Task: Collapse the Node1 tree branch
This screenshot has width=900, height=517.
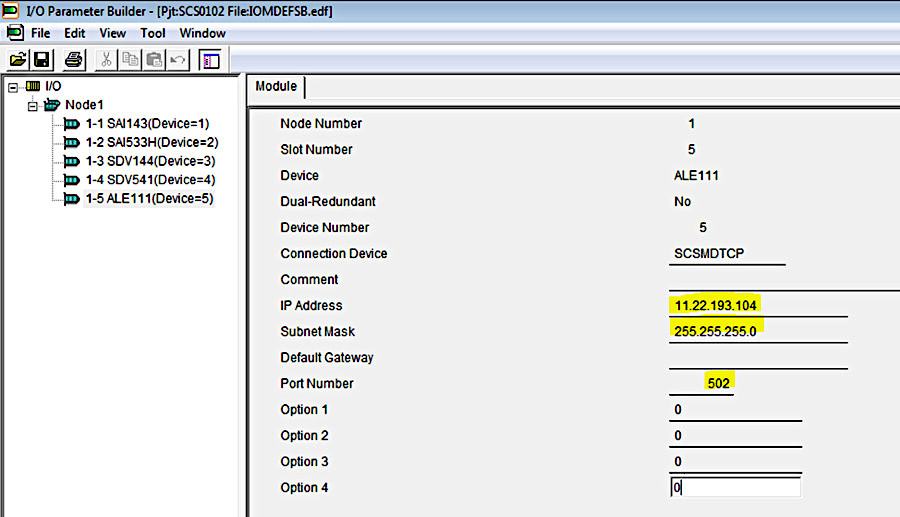Action: tap(33, 106)
